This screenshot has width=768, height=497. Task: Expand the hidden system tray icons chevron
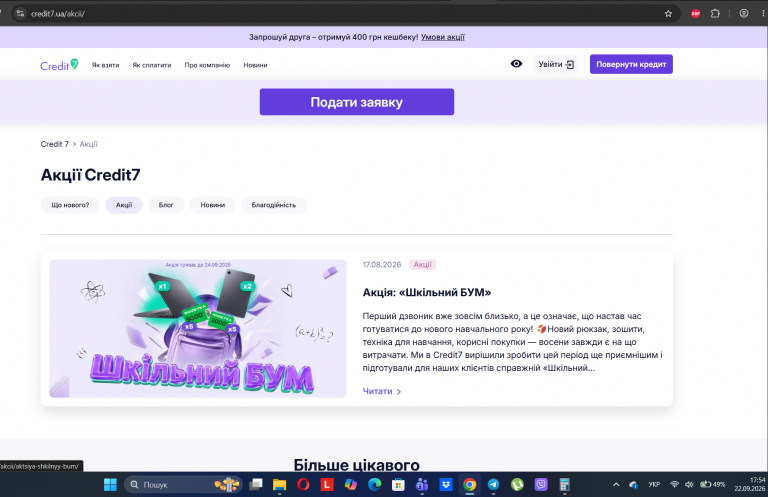tap(616, 485)
